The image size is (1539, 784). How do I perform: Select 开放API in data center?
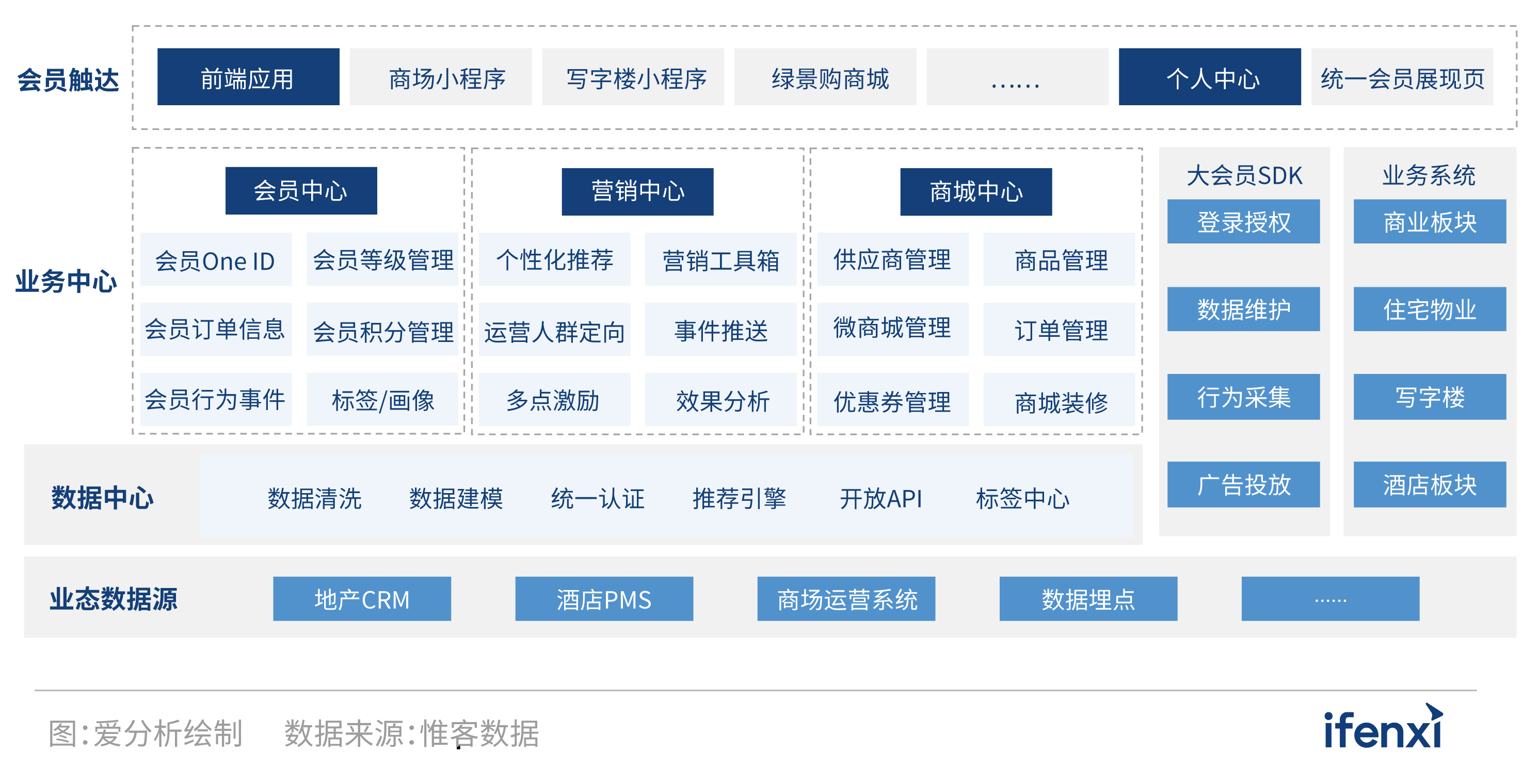[880, 499]
